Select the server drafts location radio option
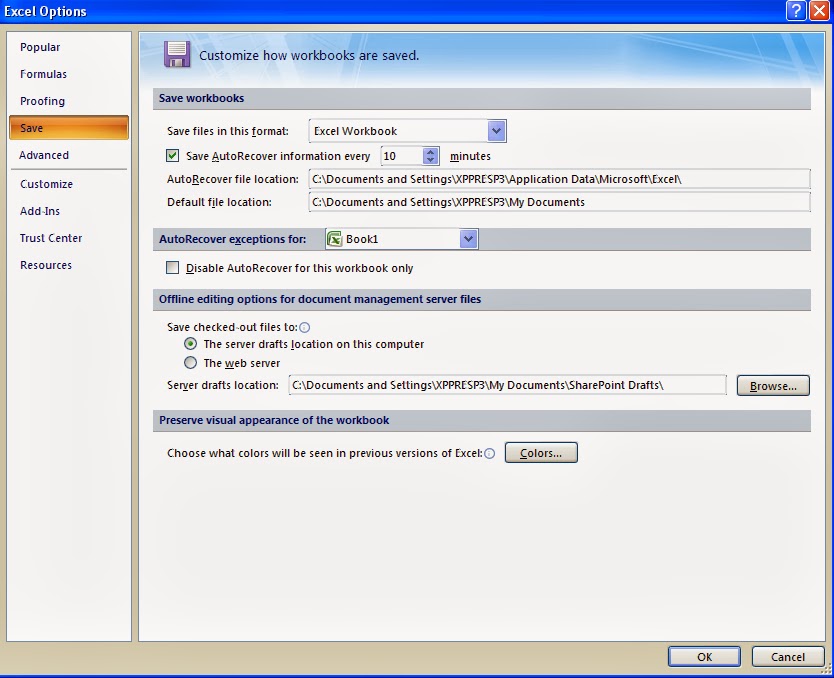This screenshot has height=678, width=834. coord(190,344)
